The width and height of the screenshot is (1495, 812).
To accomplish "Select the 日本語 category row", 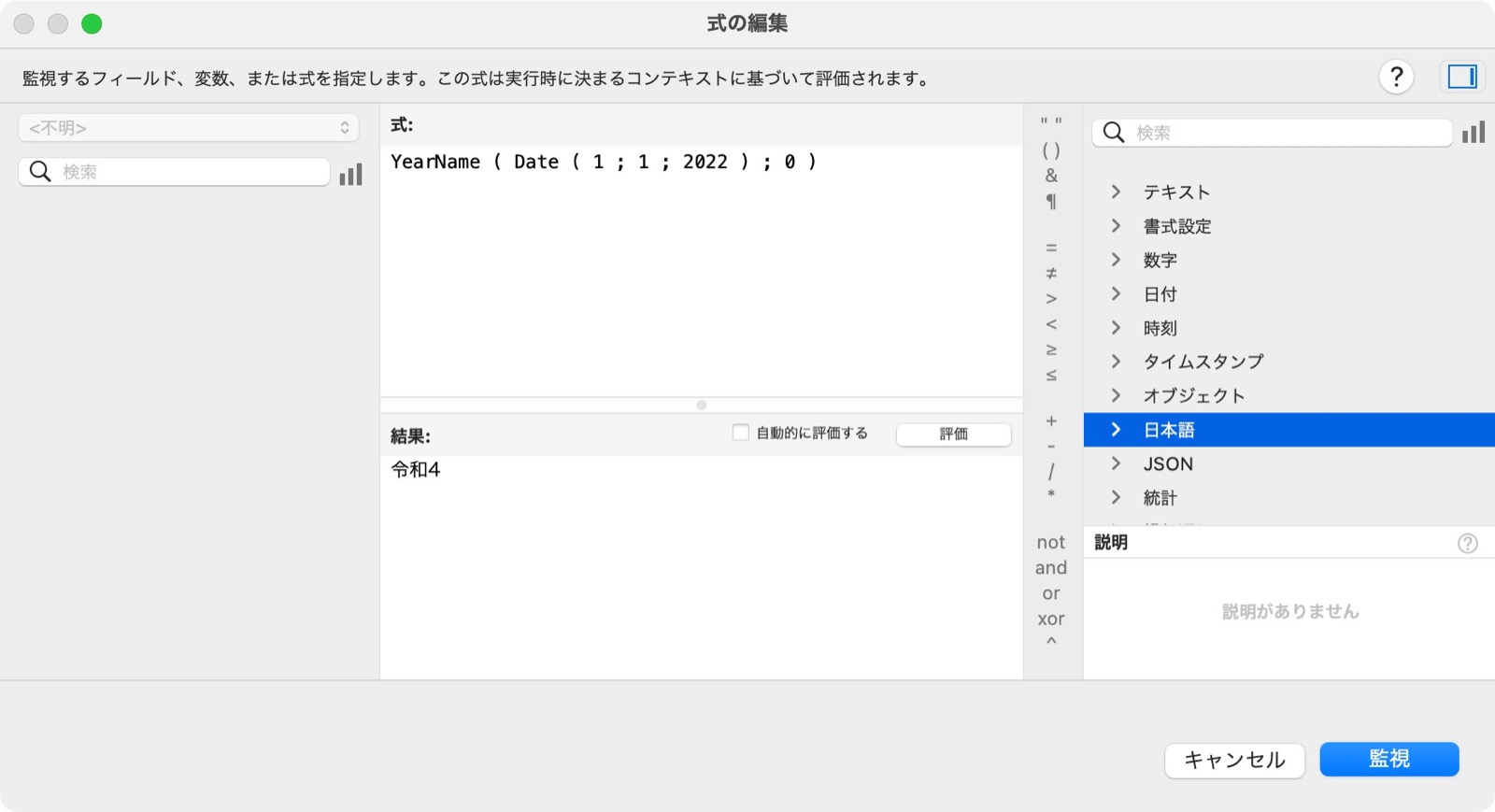I will tap(1288, 430).
